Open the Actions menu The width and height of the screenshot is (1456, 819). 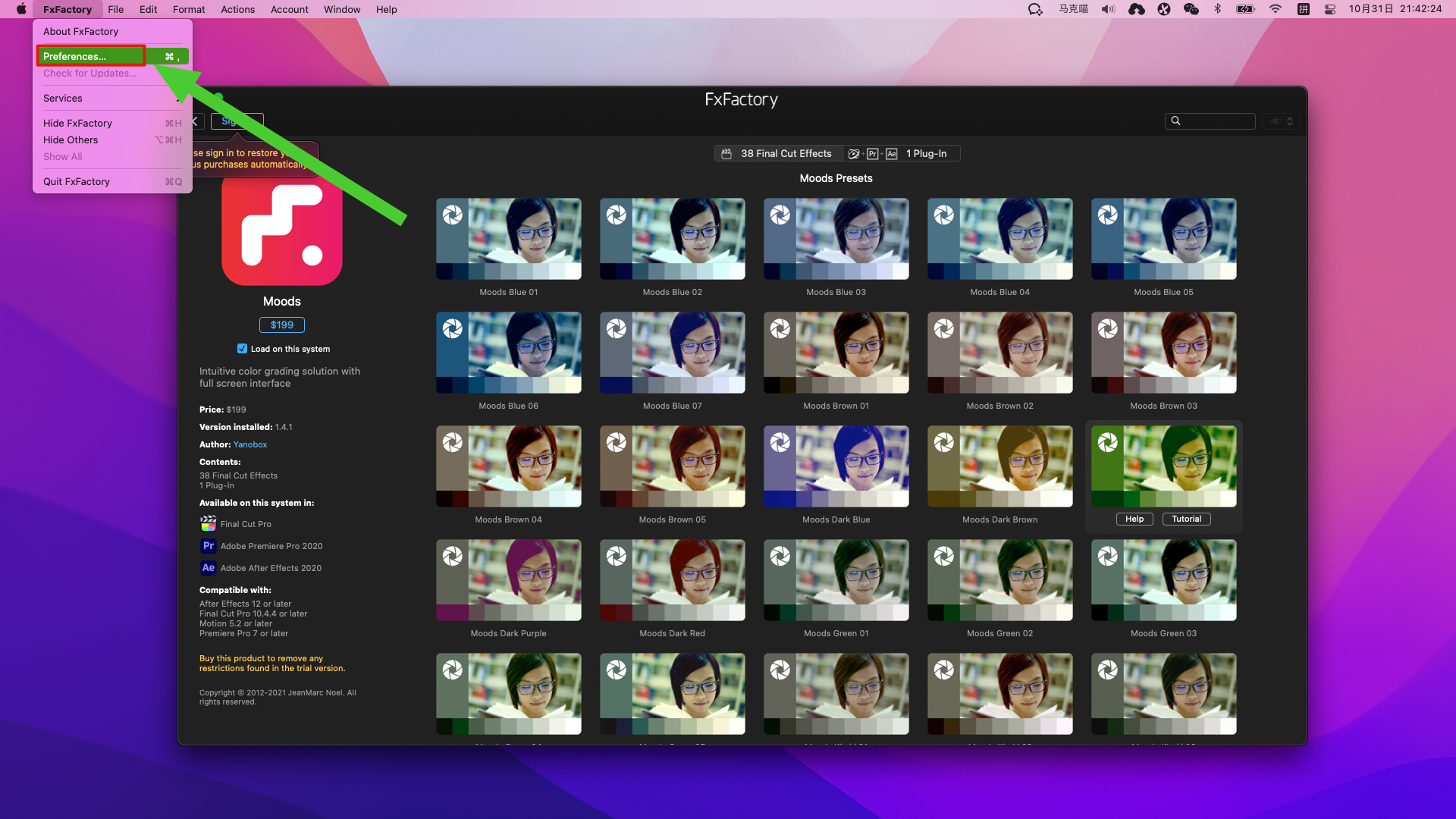point(237,9)
